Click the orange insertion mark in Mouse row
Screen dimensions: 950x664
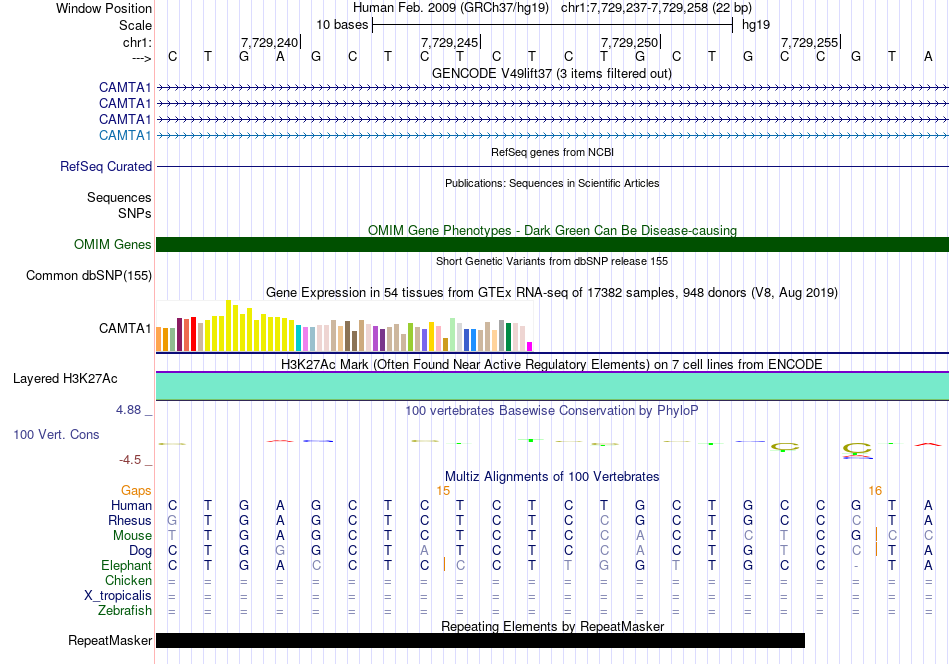[876, 534]
